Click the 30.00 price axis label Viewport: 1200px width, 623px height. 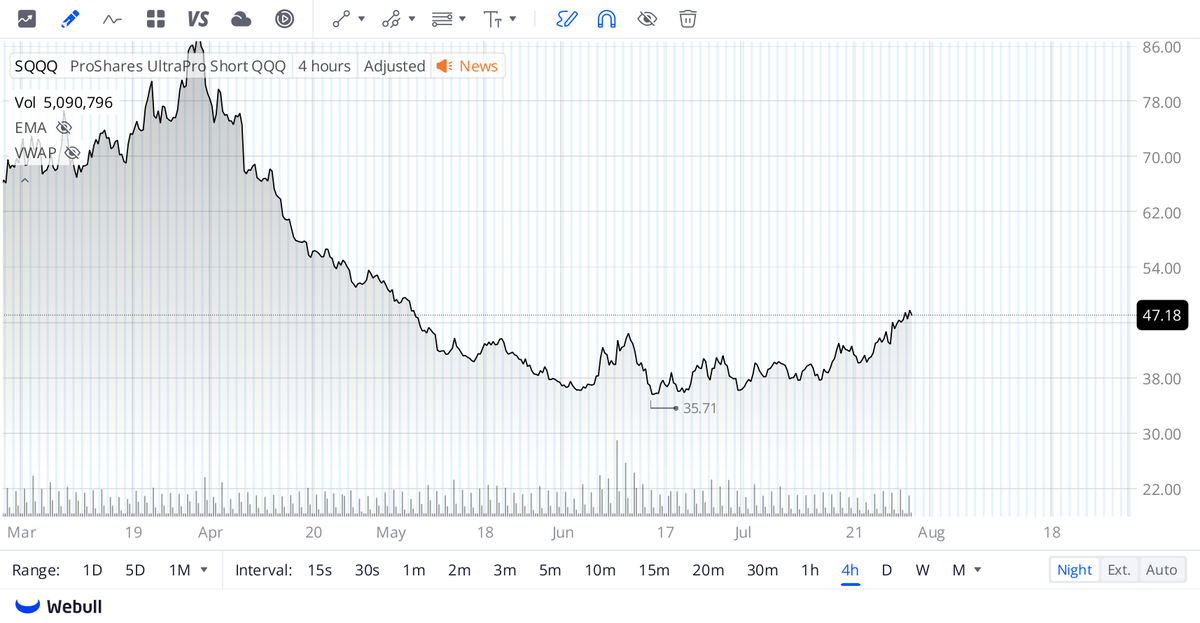pyautogui.click(x=1162, y=434)
